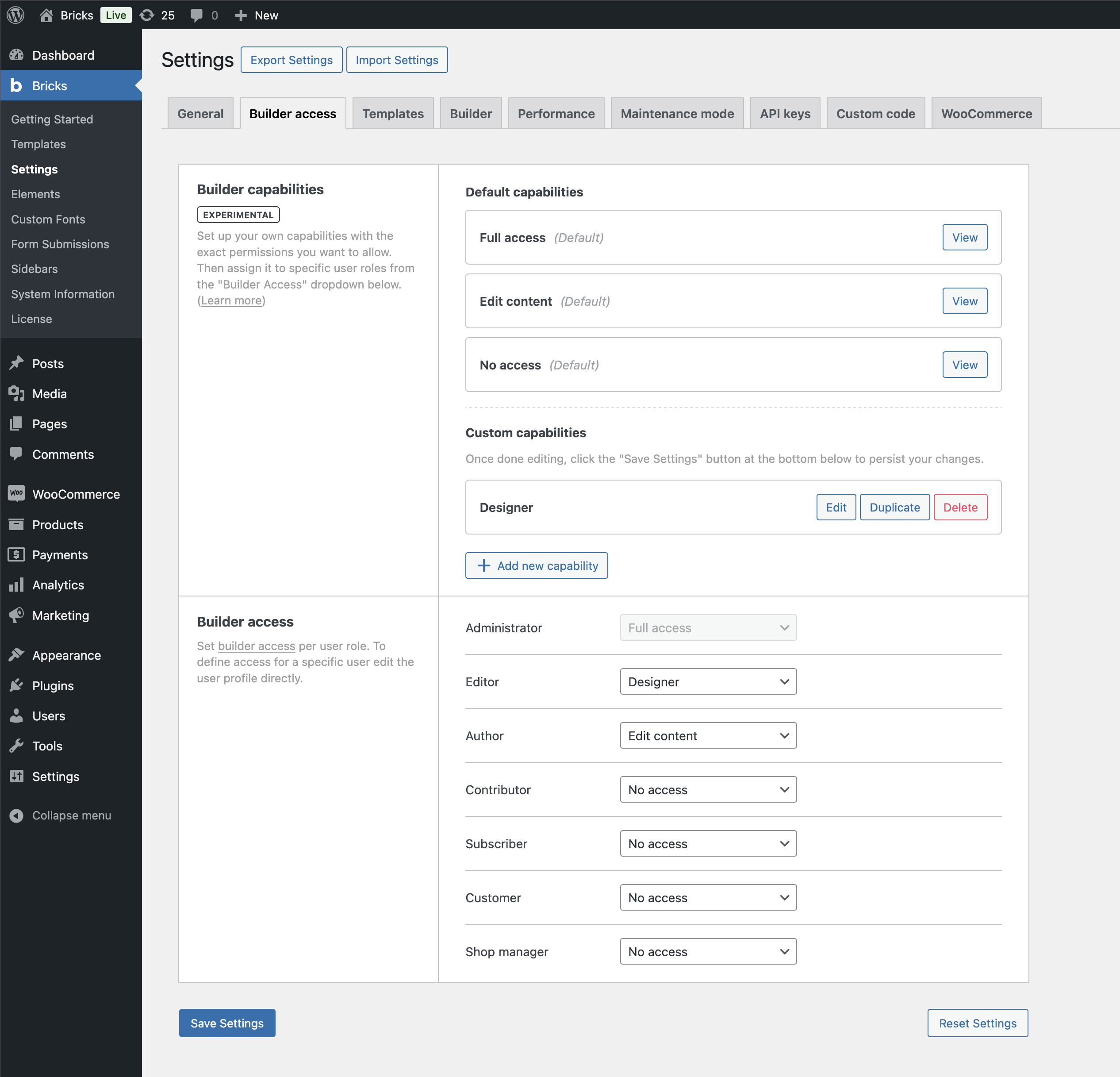Click the Plugins plug icon
This screenshot has width=1120, height=1077.
pyautogui.click(x=16, y=685)
